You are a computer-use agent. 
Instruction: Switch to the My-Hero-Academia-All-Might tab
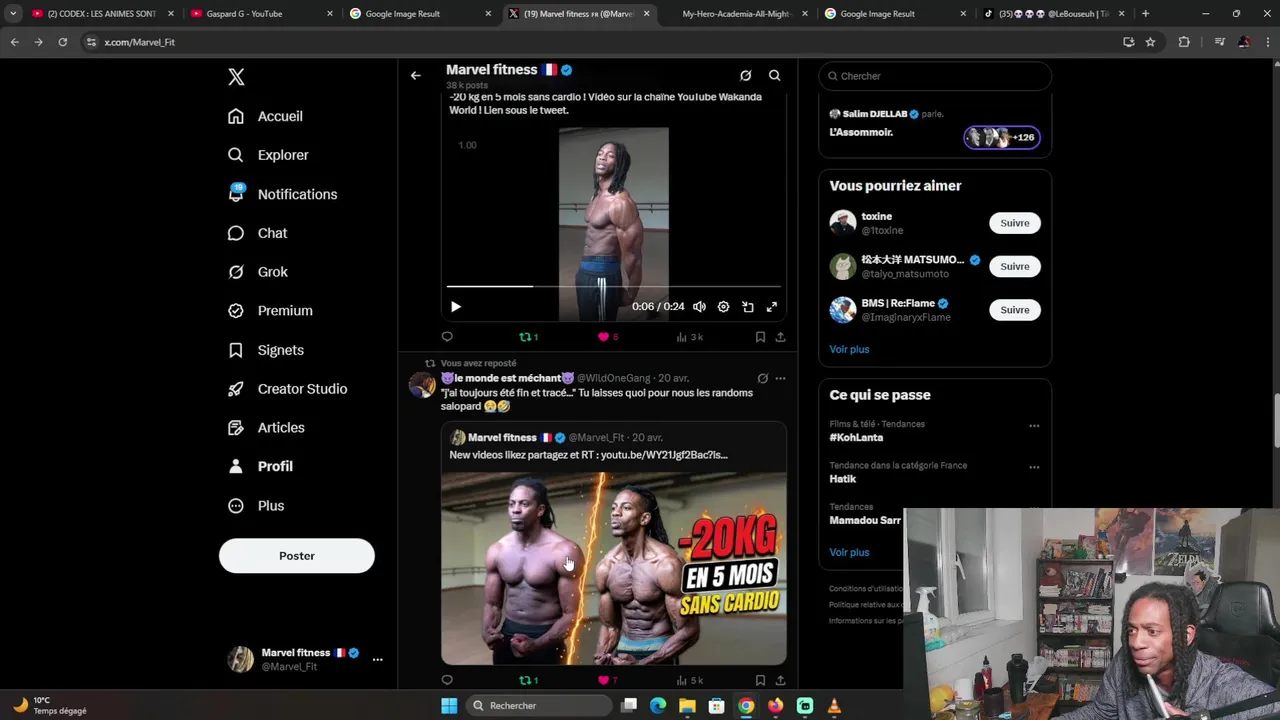coord(738,14)
